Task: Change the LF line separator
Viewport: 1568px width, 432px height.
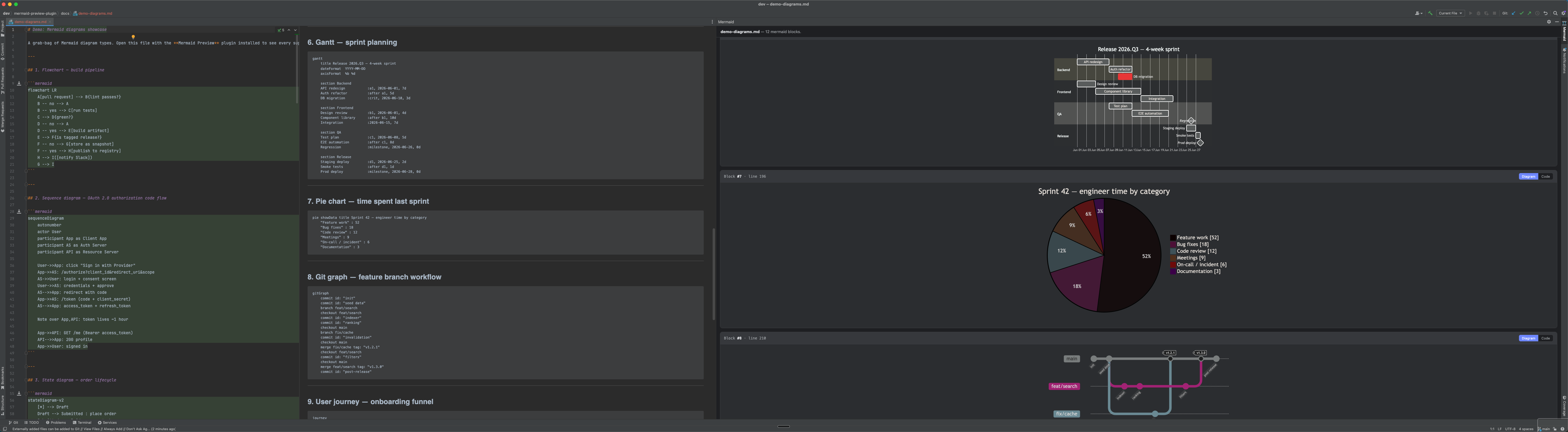Action: [1500, 429]
